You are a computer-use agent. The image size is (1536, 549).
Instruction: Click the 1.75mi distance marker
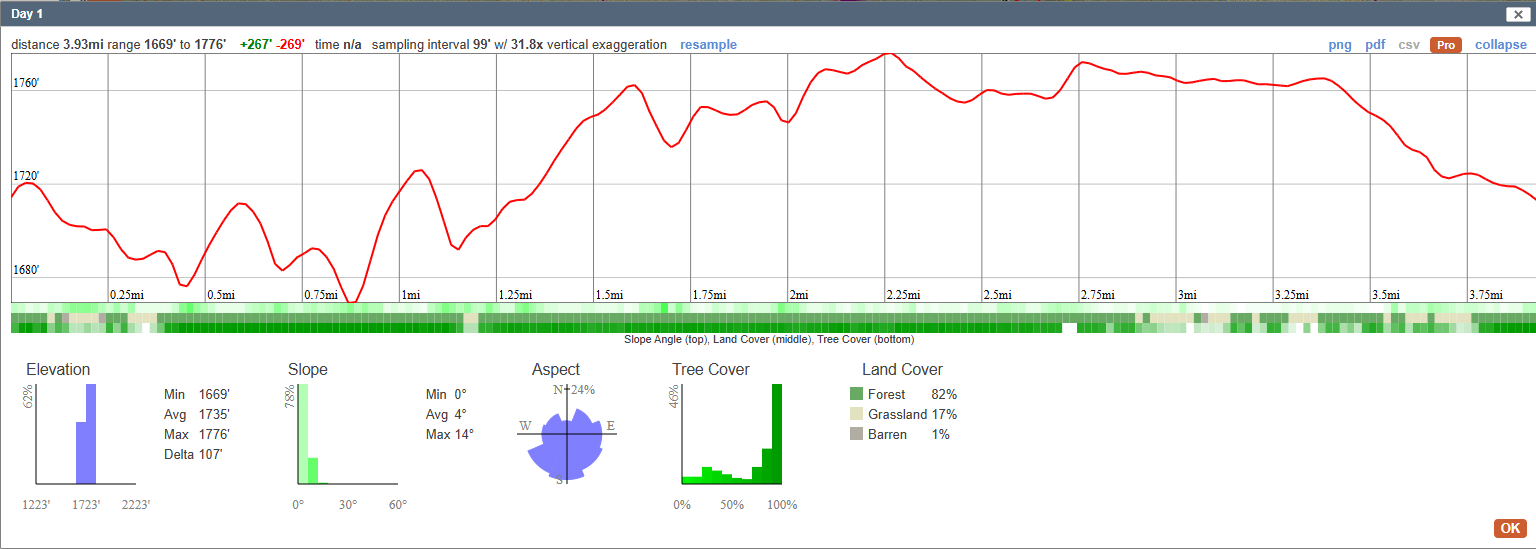709,295
